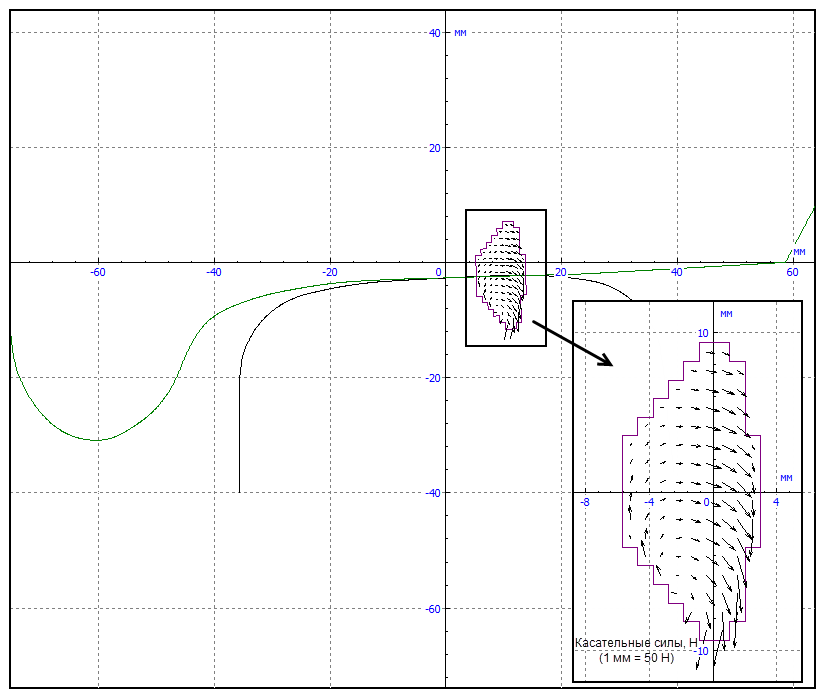
Task: Click the 60 label on horizontal axis
Action: (792, 272)
